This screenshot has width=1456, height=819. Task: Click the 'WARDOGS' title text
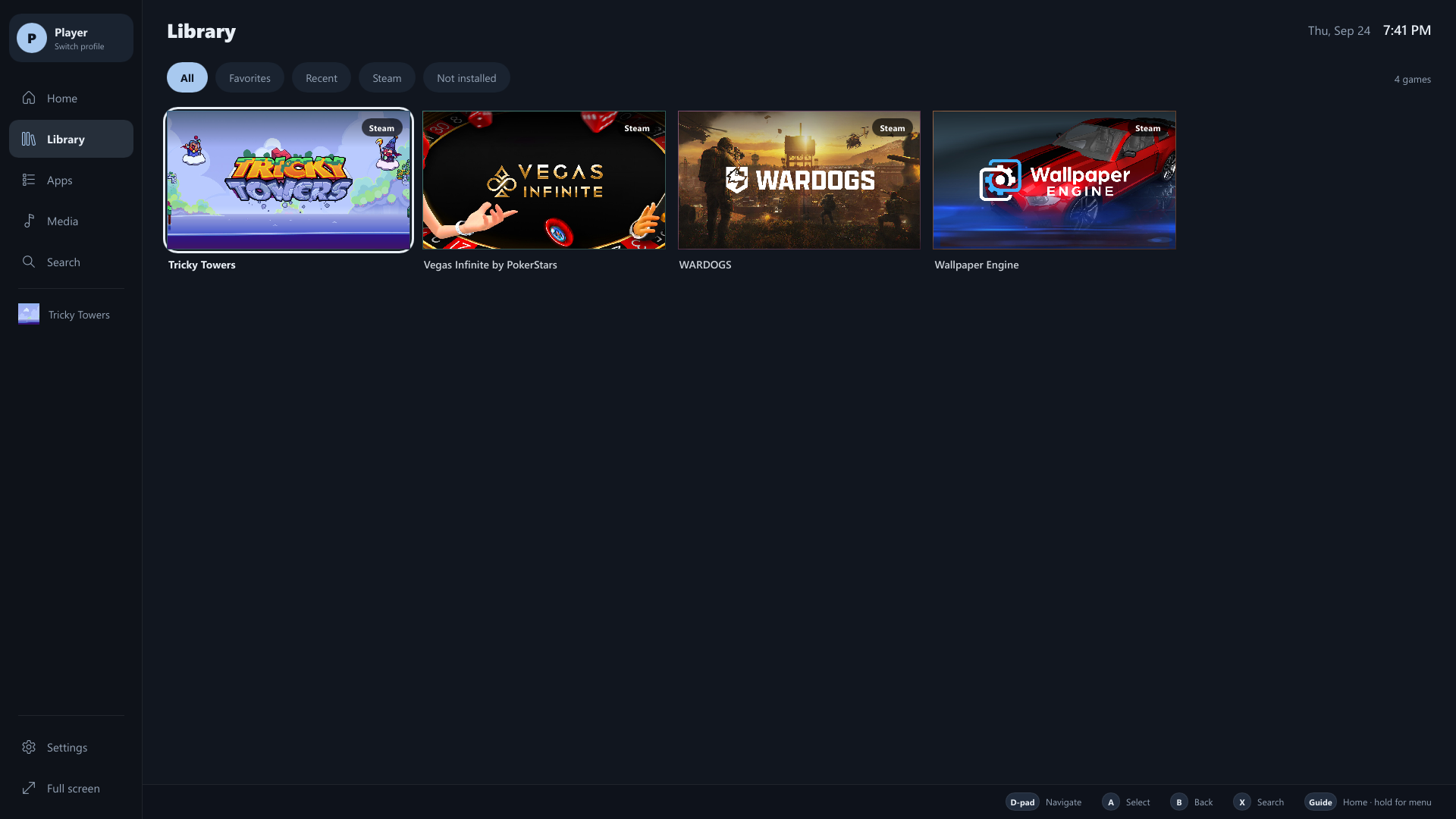point(705,265)
